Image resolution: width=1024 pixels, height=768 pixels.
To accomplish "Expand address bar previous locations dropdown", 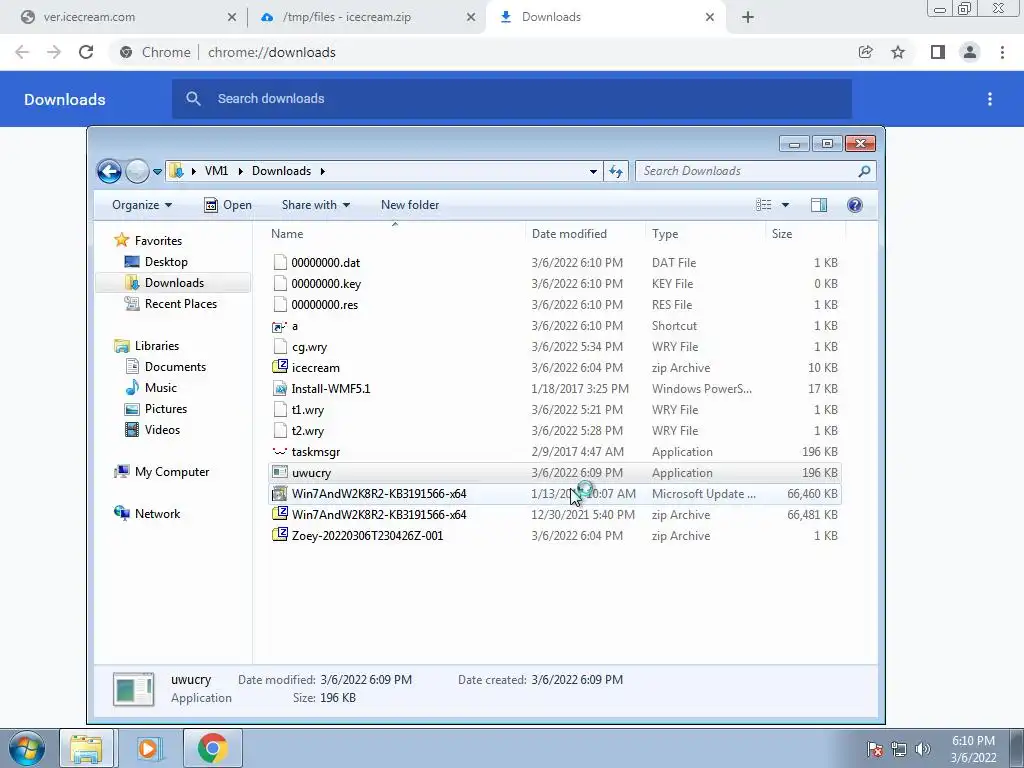I will coord(593,171).
